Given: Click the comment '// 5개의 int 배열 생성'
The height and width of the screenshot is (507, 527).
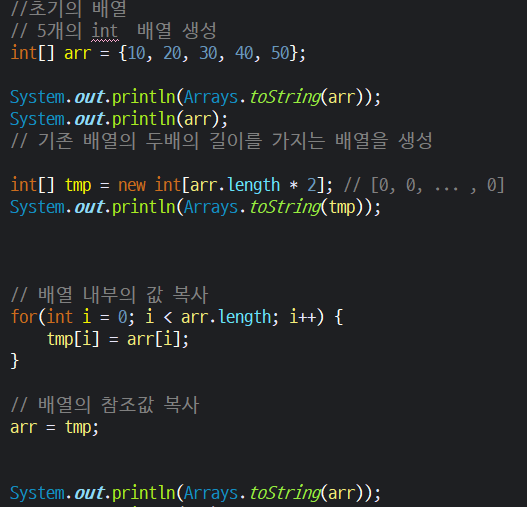Looking at the screenshot, I should [114, 31].
